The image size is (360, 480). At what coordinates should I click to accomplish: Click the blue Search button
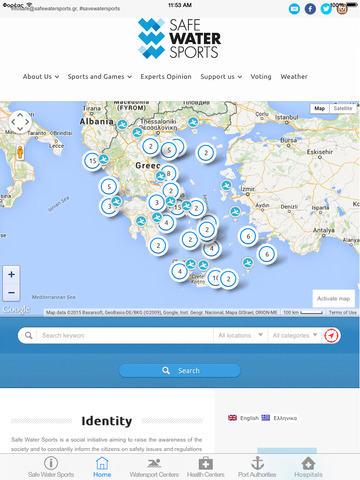pyautogui.click(x=180, y=371)
